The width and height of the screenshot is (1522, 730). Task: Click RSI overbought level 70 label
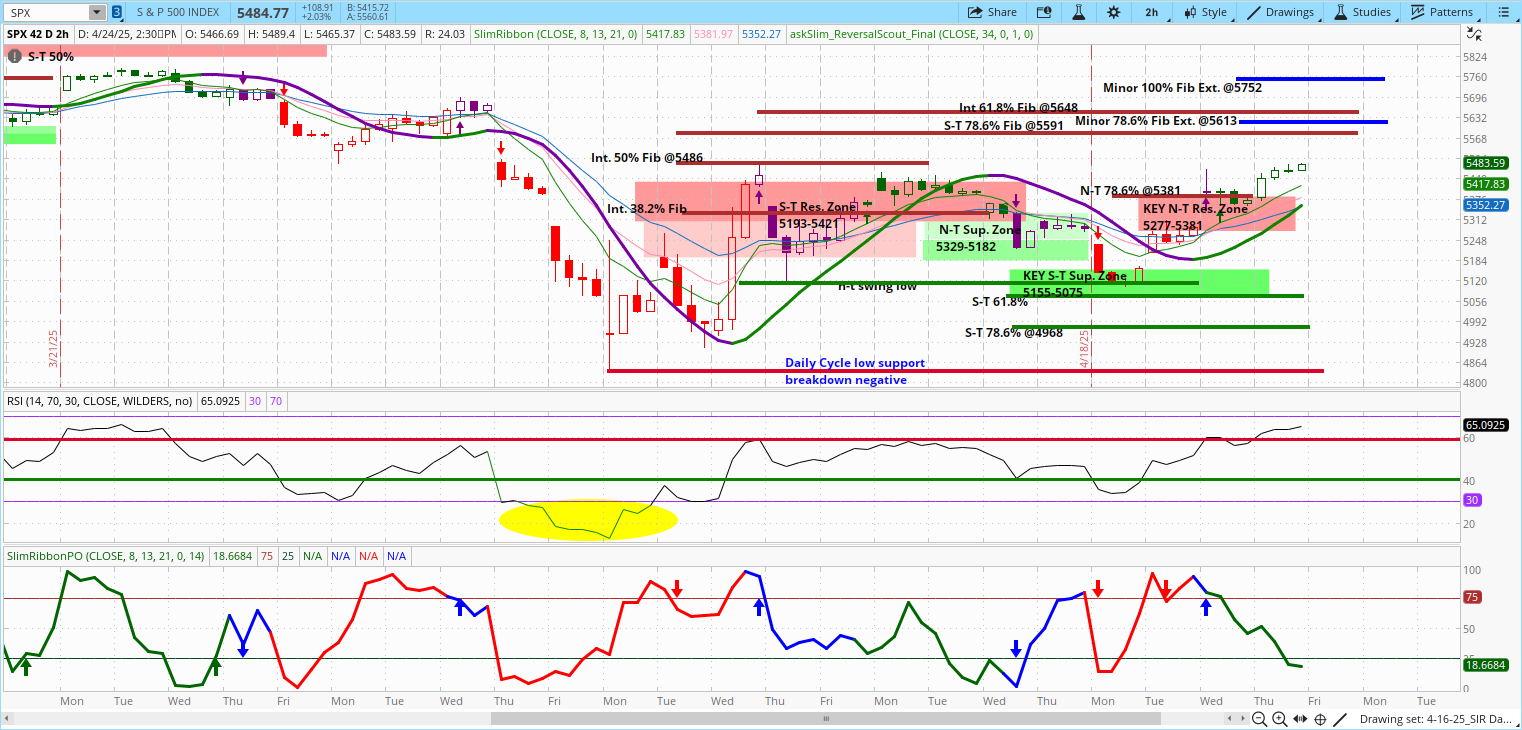pyautogui.click(x=274, y=400)
